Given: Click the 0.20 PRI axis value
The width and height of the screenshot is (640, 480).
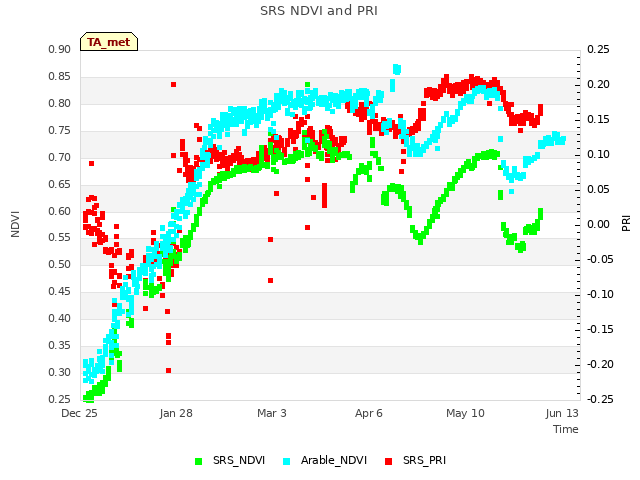Looking at the screenshot, I should [x=598, y=84].
